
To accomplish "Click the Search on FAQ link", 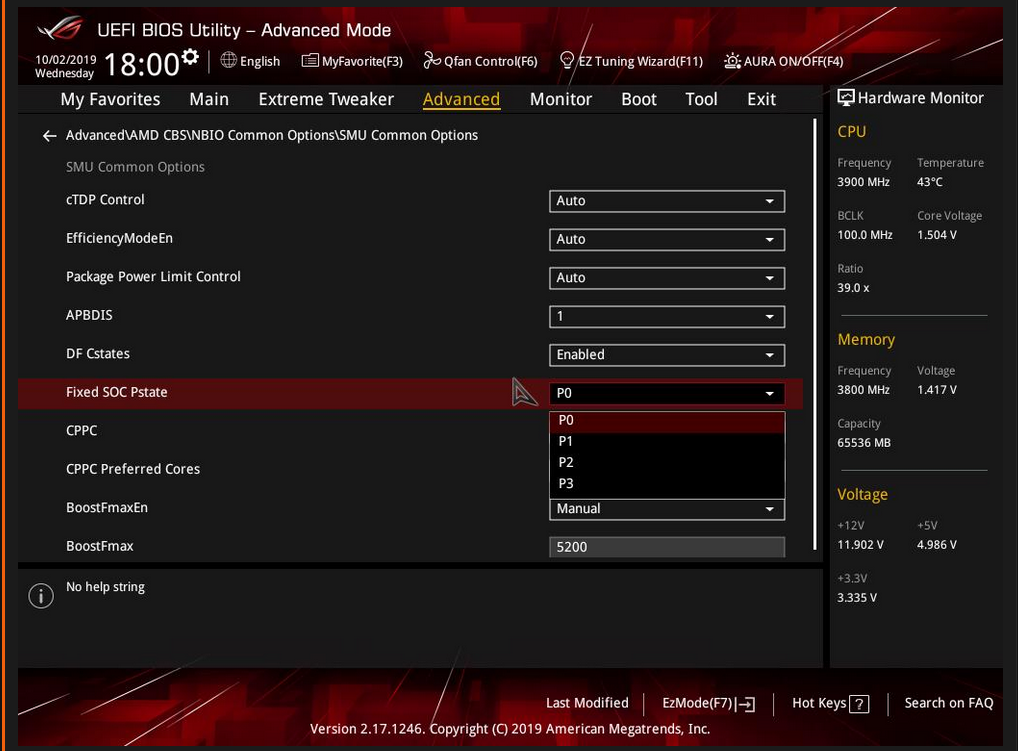I will [949, 703].
